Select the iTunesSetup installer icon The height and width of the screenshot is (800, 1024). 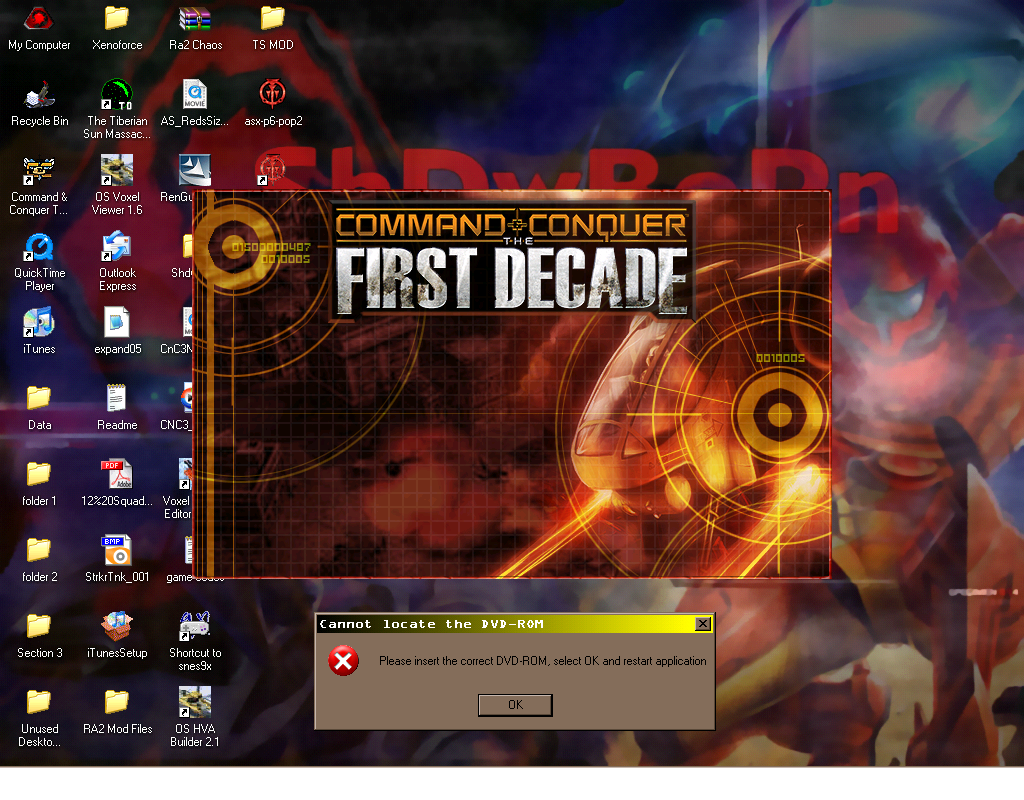[117, 628]
